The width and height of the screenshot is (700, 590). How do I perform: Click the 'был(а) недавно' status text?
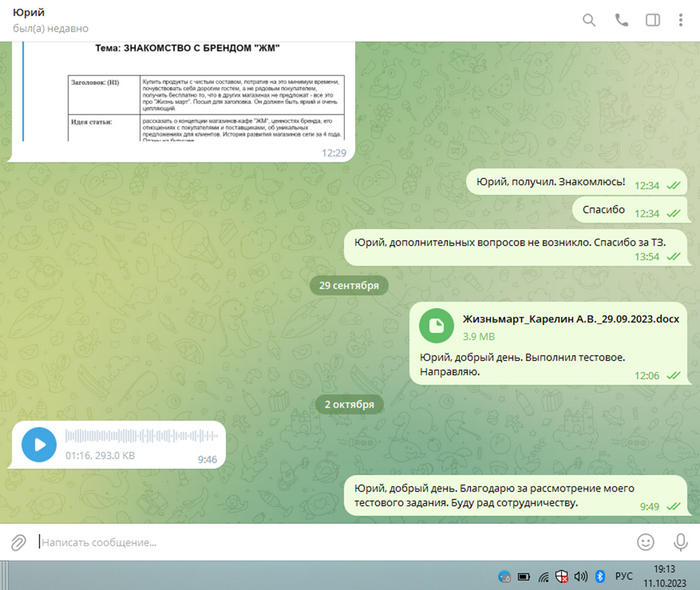(x=50, y=29)
